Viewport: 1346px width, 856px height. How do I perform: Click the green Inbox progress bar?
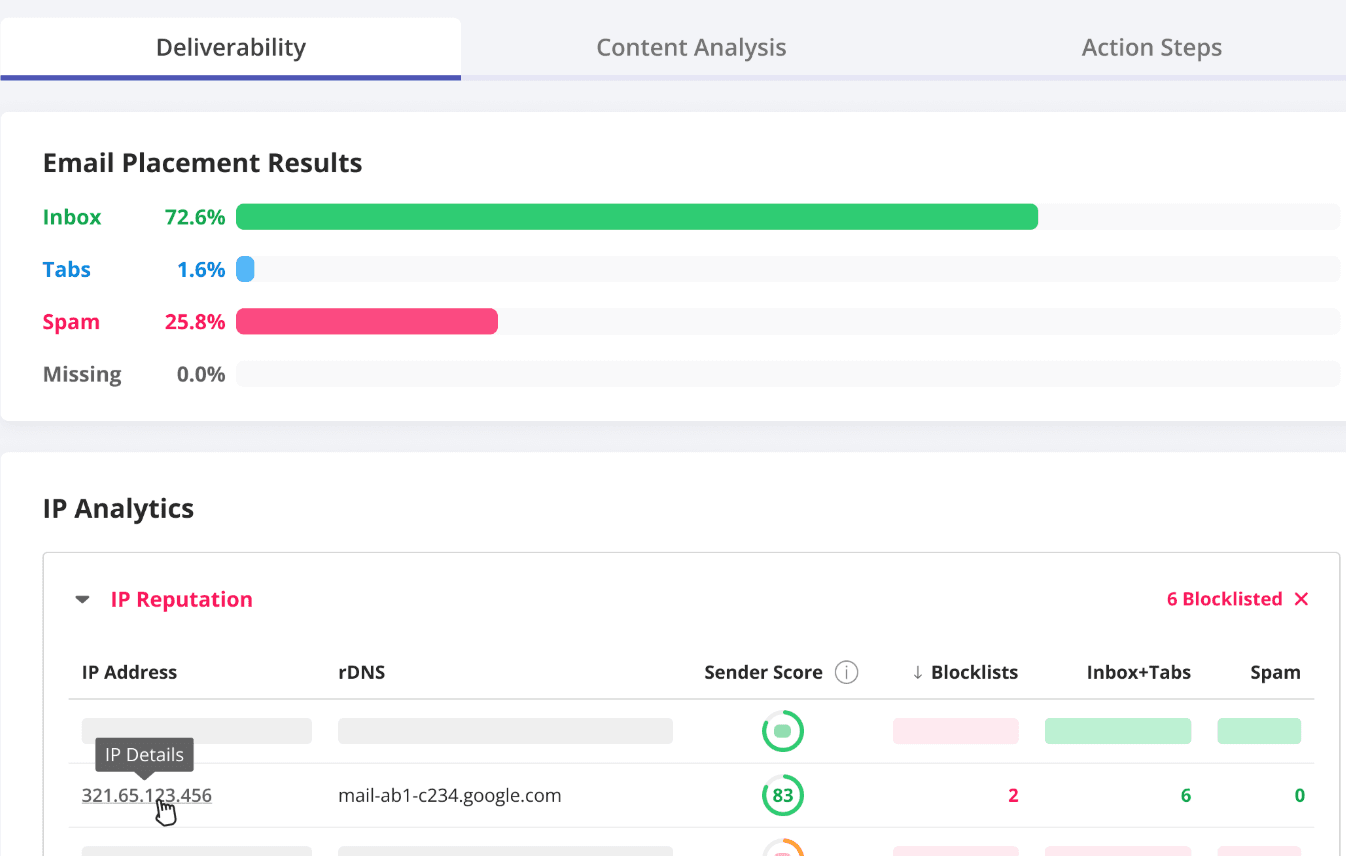point(636,217)
